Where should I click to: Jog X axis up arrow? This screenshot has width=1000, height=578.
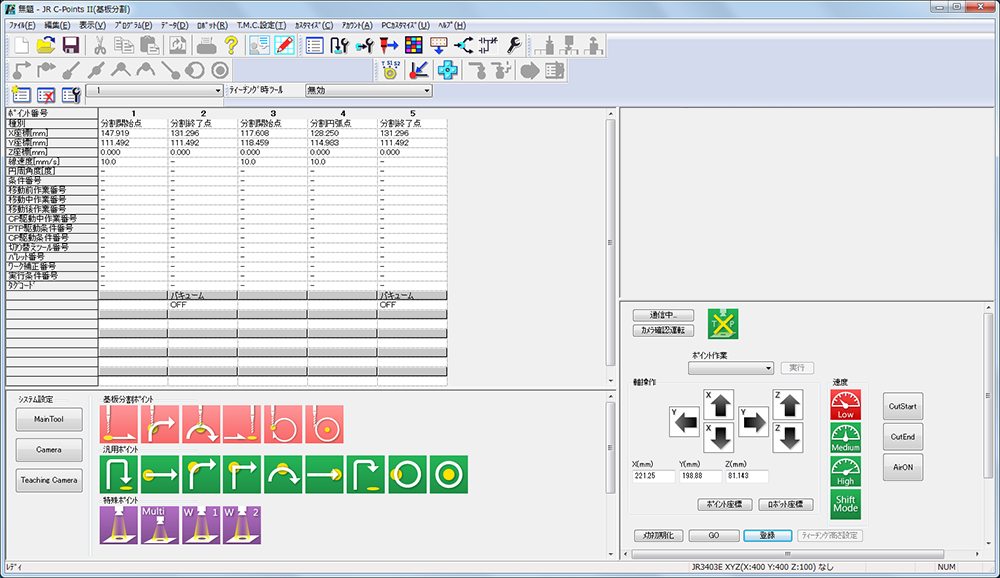(719, 404)
